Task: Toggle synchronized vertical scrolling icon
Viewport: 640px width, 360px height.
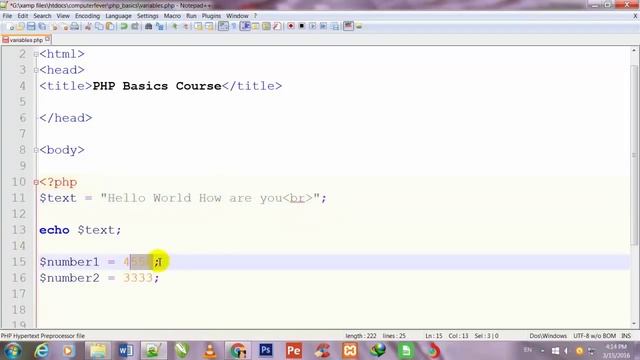Action: click(199, 27)
